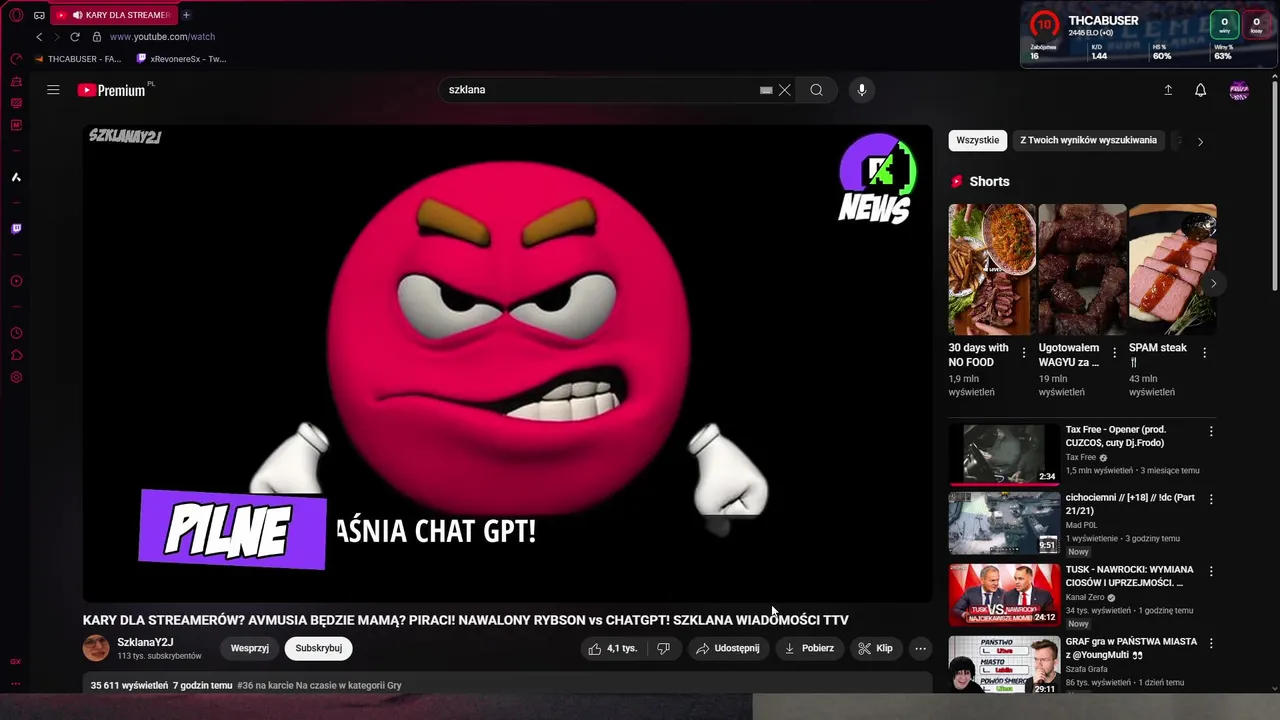Go to YouTube Premium home logo
The height and width of the screenshot is (720, 1280).
112,90
